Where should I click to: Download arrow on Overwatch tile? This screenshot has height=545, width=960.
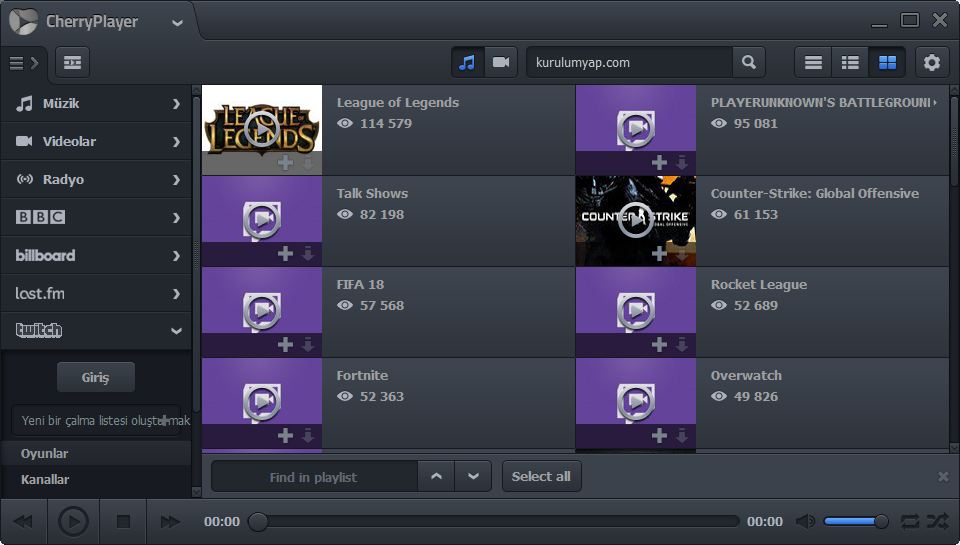pyautogui.click(x=681, y=435)
